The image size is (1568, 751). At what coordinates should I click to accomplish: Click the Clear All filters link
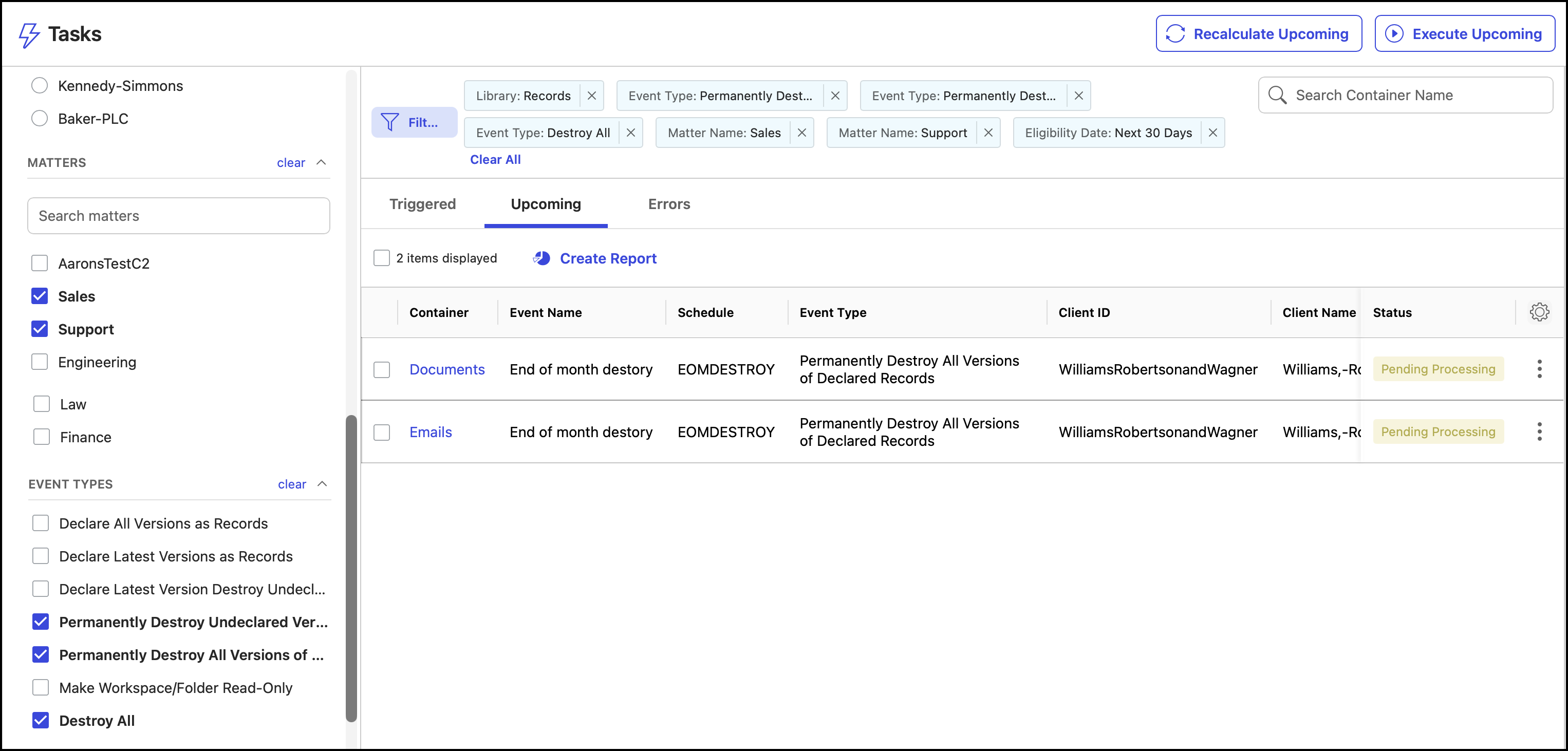click(495, 159)
